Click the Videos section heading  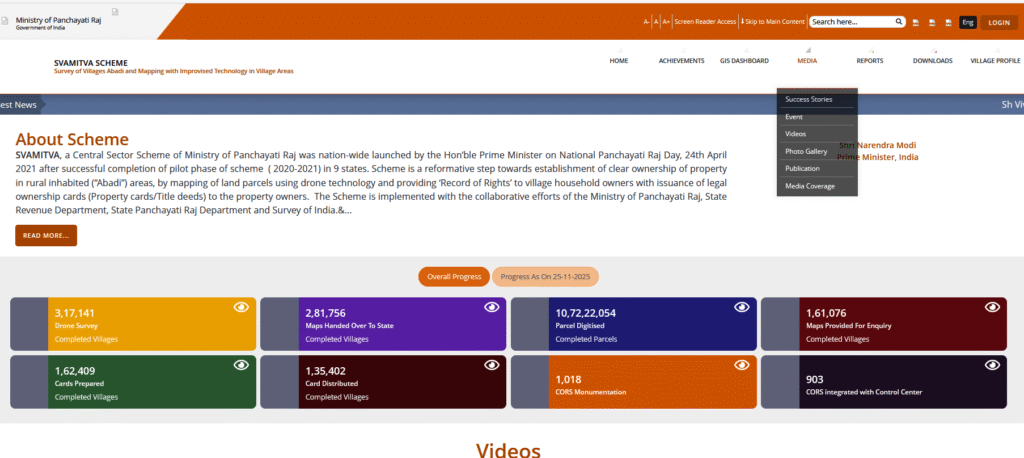point(508,451)
